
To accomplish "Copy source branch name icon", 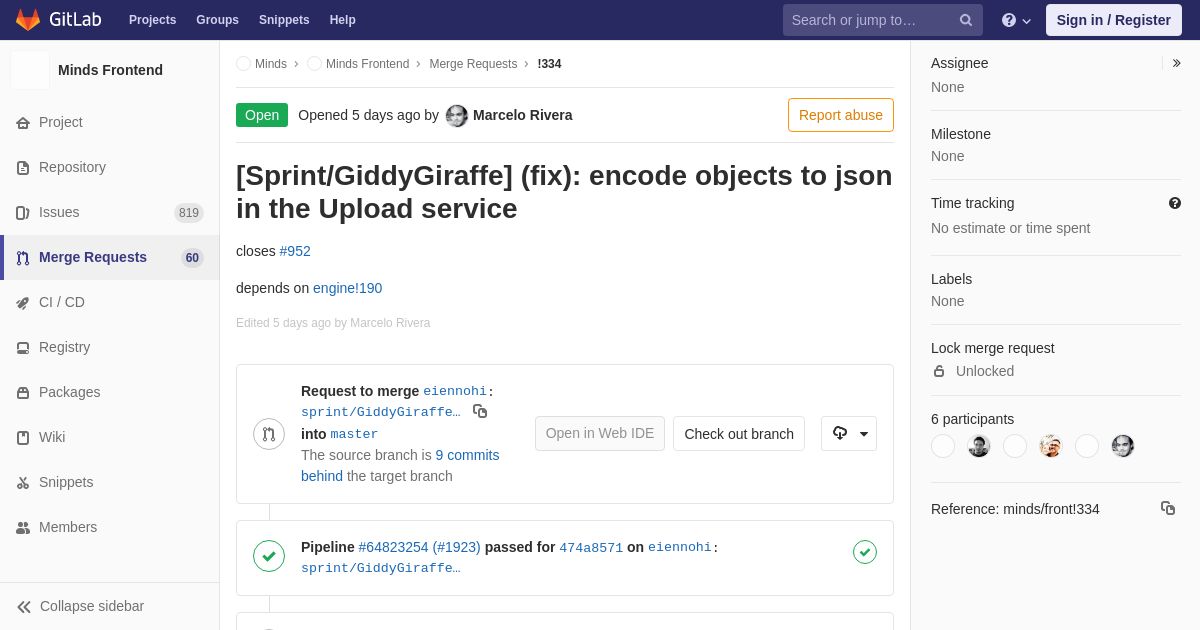I will click(480, 411).
